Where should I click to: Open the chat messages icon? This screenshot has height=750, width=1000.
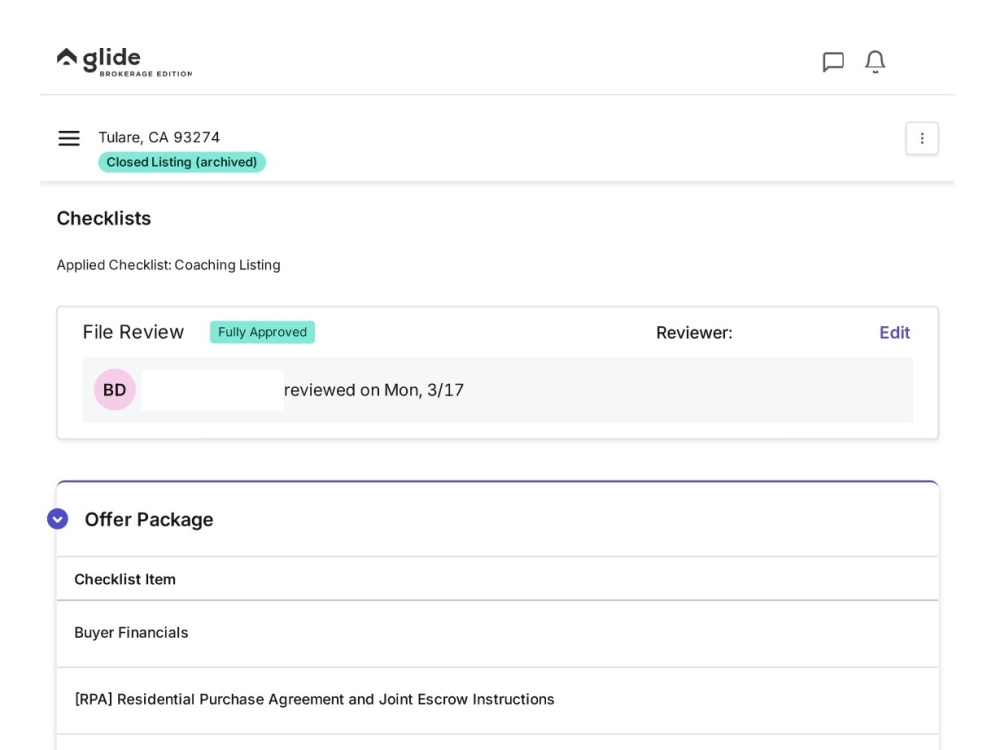(833, 62)
